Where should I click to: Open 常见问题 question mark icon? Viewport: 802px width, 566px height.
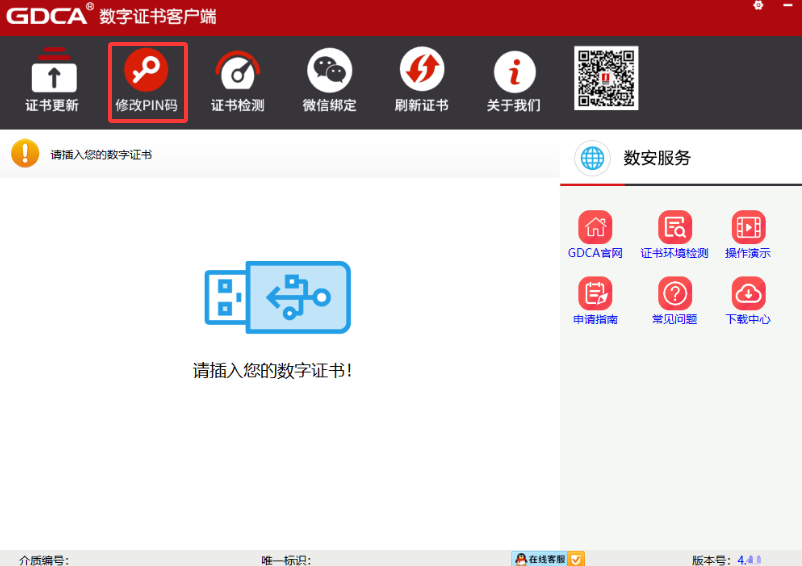coord(674,294)
